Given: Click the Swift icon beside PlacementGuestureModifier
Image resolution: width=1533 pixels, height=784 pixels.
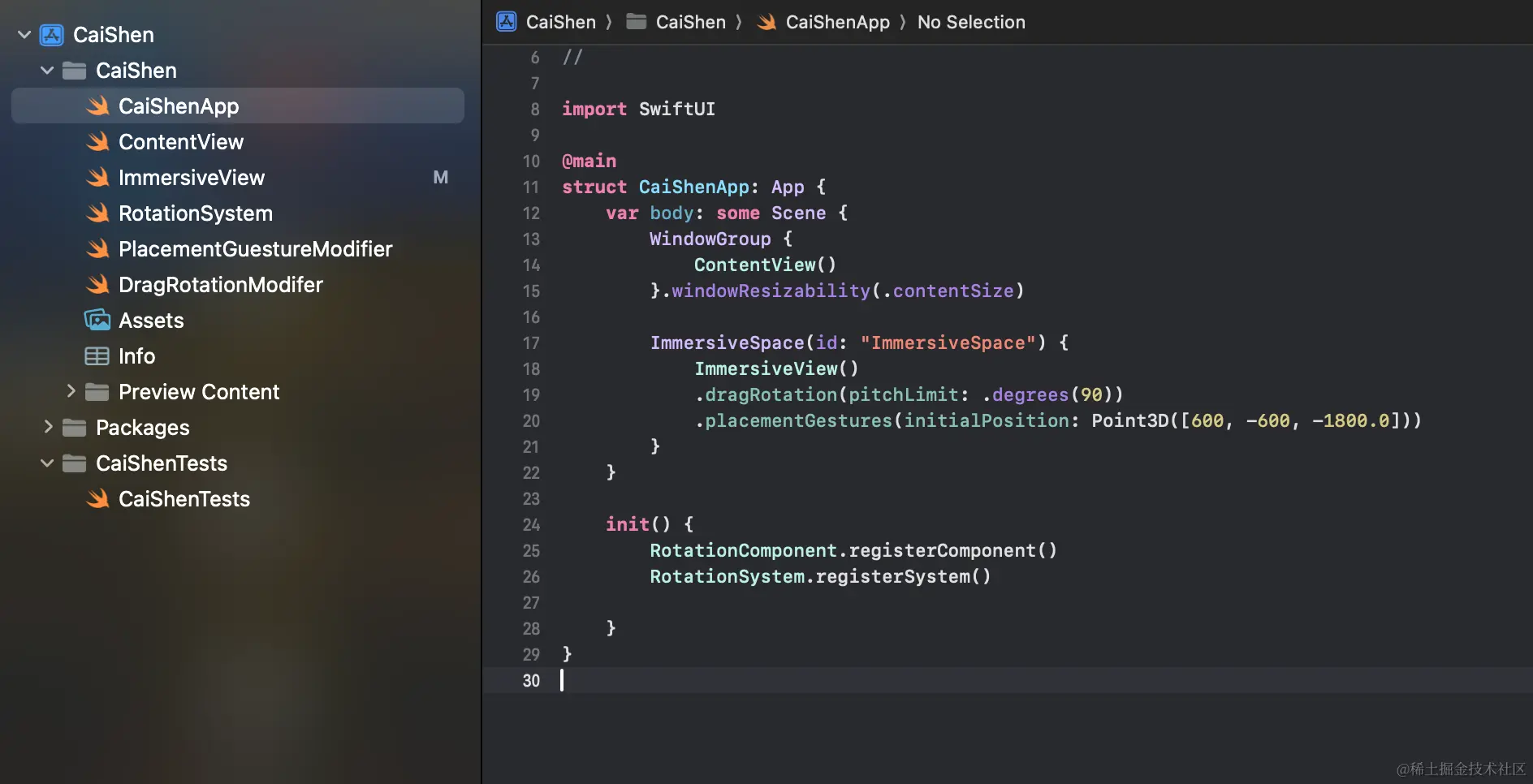Looking at the screenshot, I should click(97, 249).
